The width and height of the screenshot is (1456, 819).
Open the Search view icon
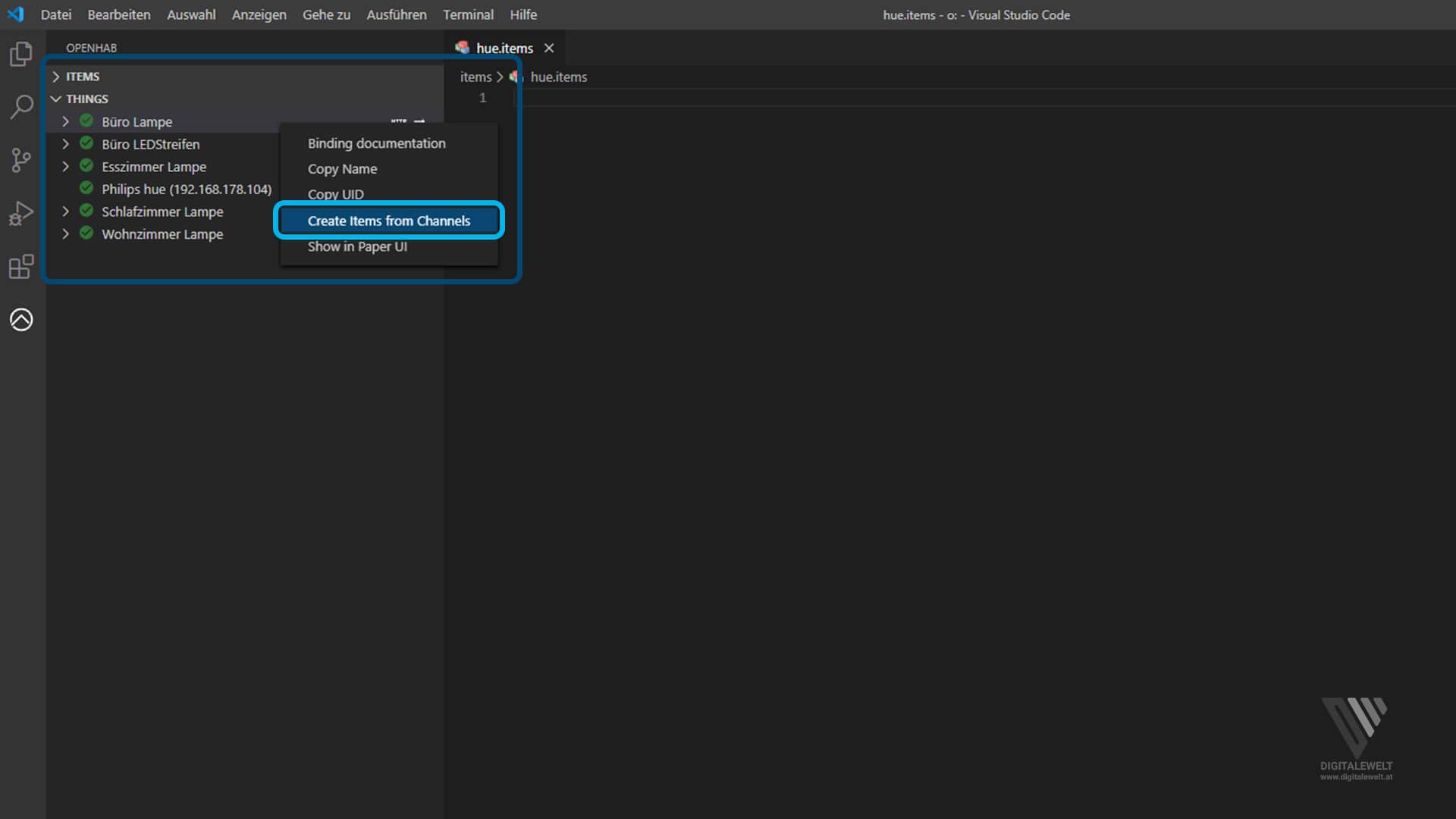pyautogui.click(x=21, y=107)
